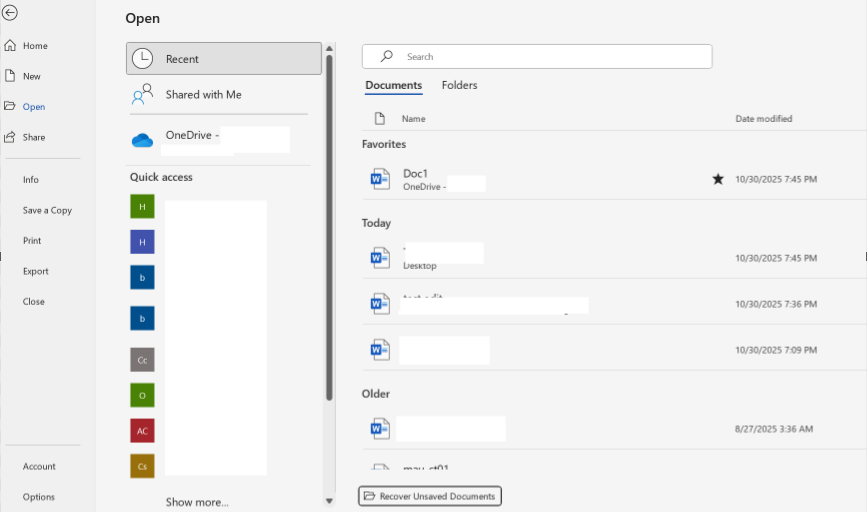Sort by the Name column header
This screenshot has width=867, height=512.
tap(414, 119)
